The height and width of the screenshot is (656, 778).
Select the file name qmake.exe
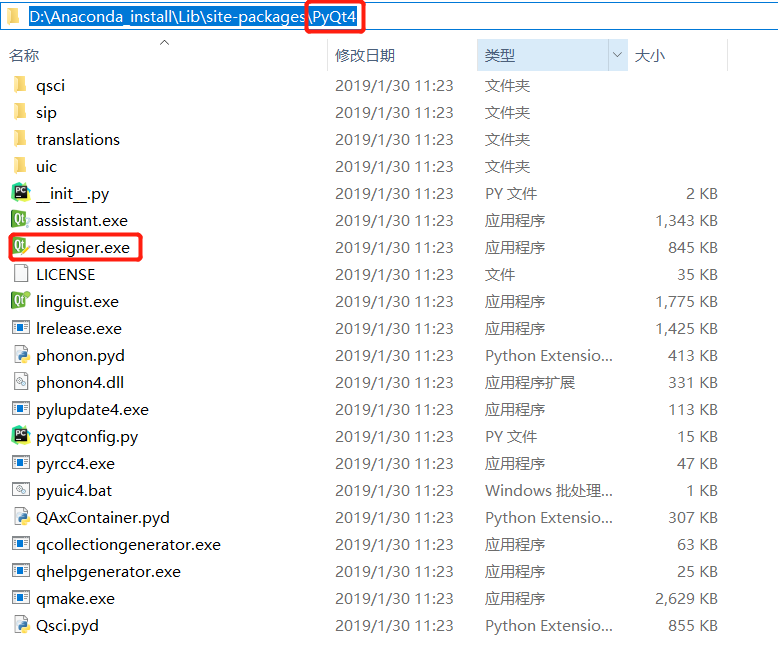[x=75, y=598]
